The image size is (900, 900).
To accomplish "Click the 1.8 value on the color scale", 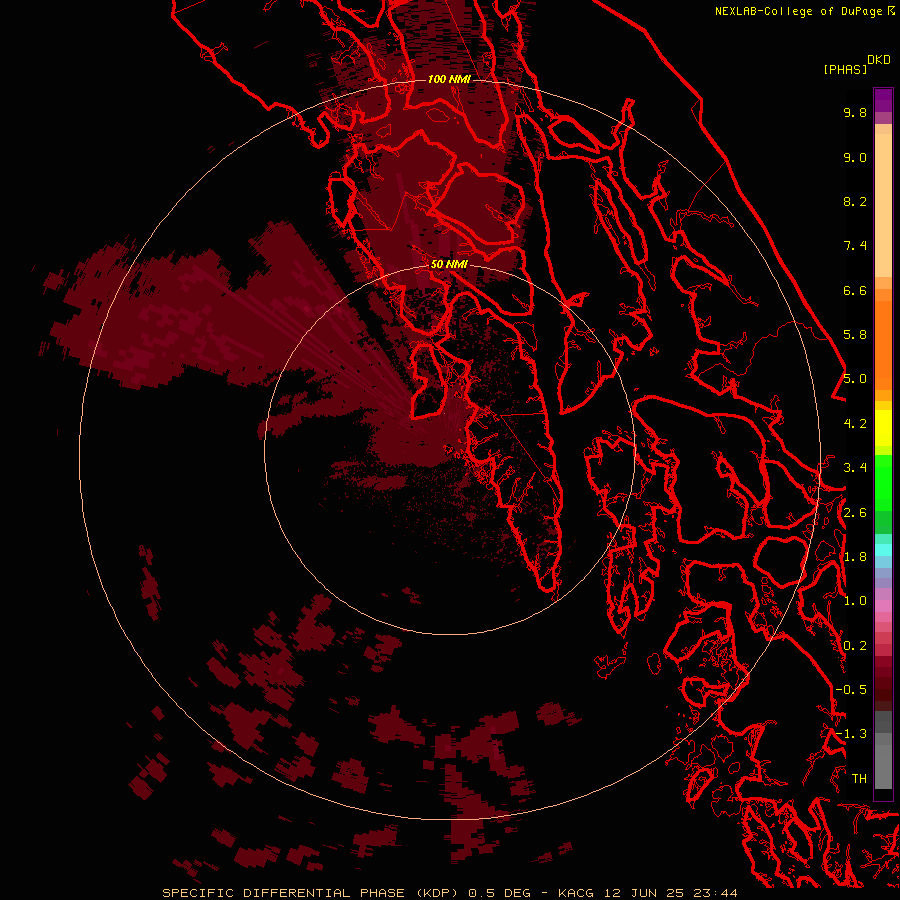I will tap(855, 557).
